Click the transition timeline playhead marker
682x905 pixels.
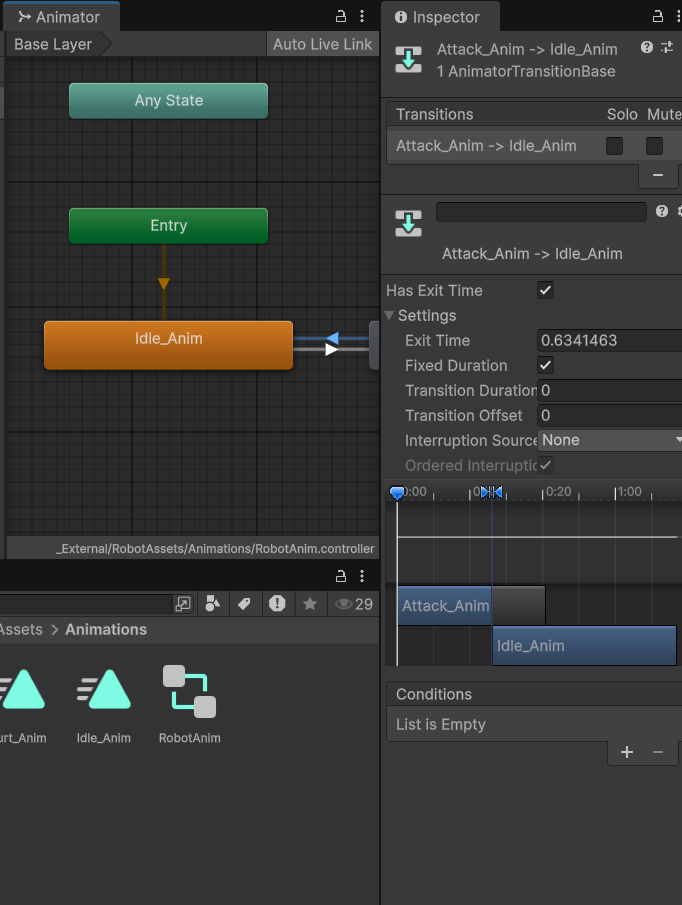397,493
